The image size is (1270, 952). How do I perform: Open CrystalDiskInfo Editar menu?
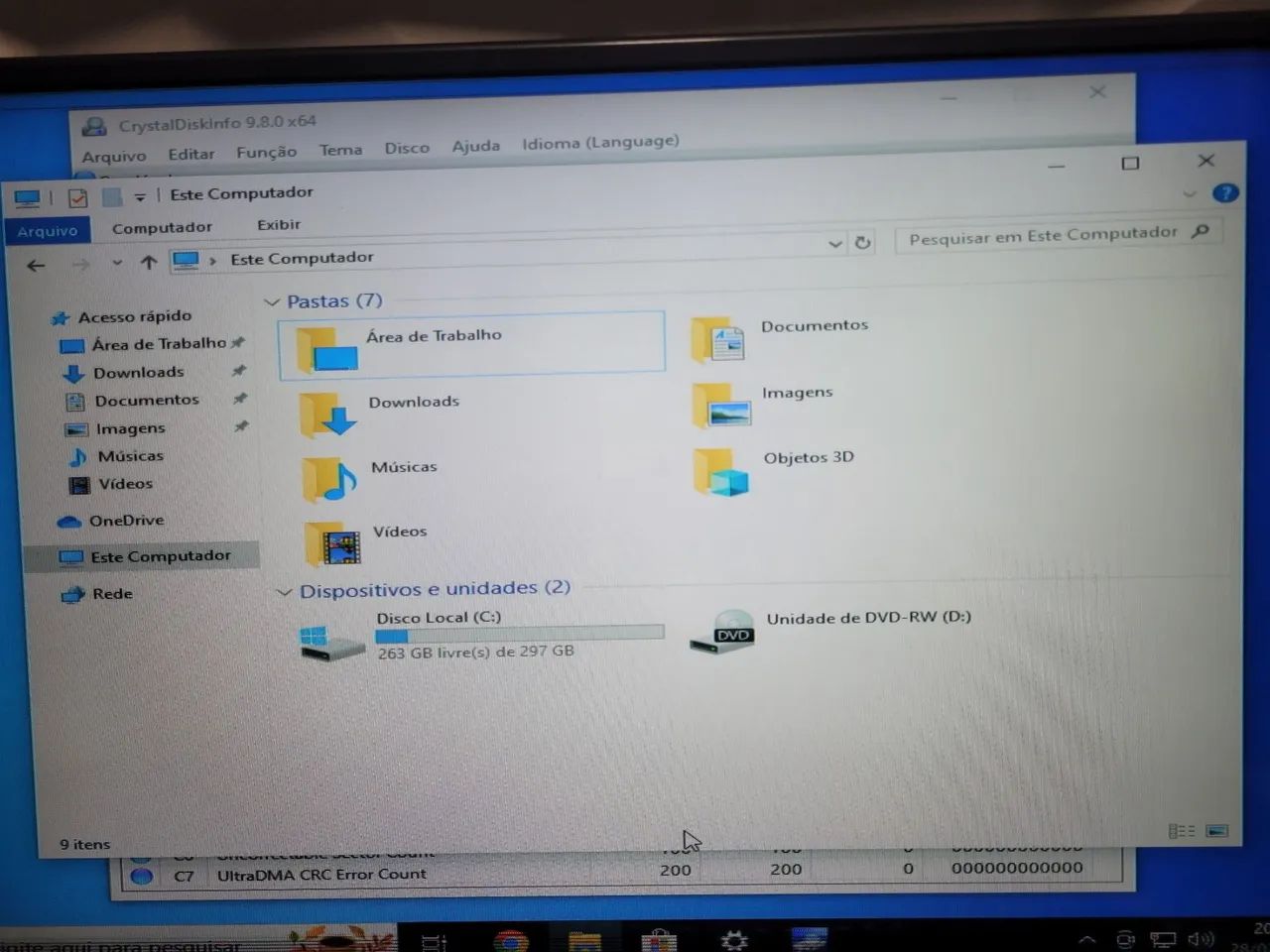190,155
